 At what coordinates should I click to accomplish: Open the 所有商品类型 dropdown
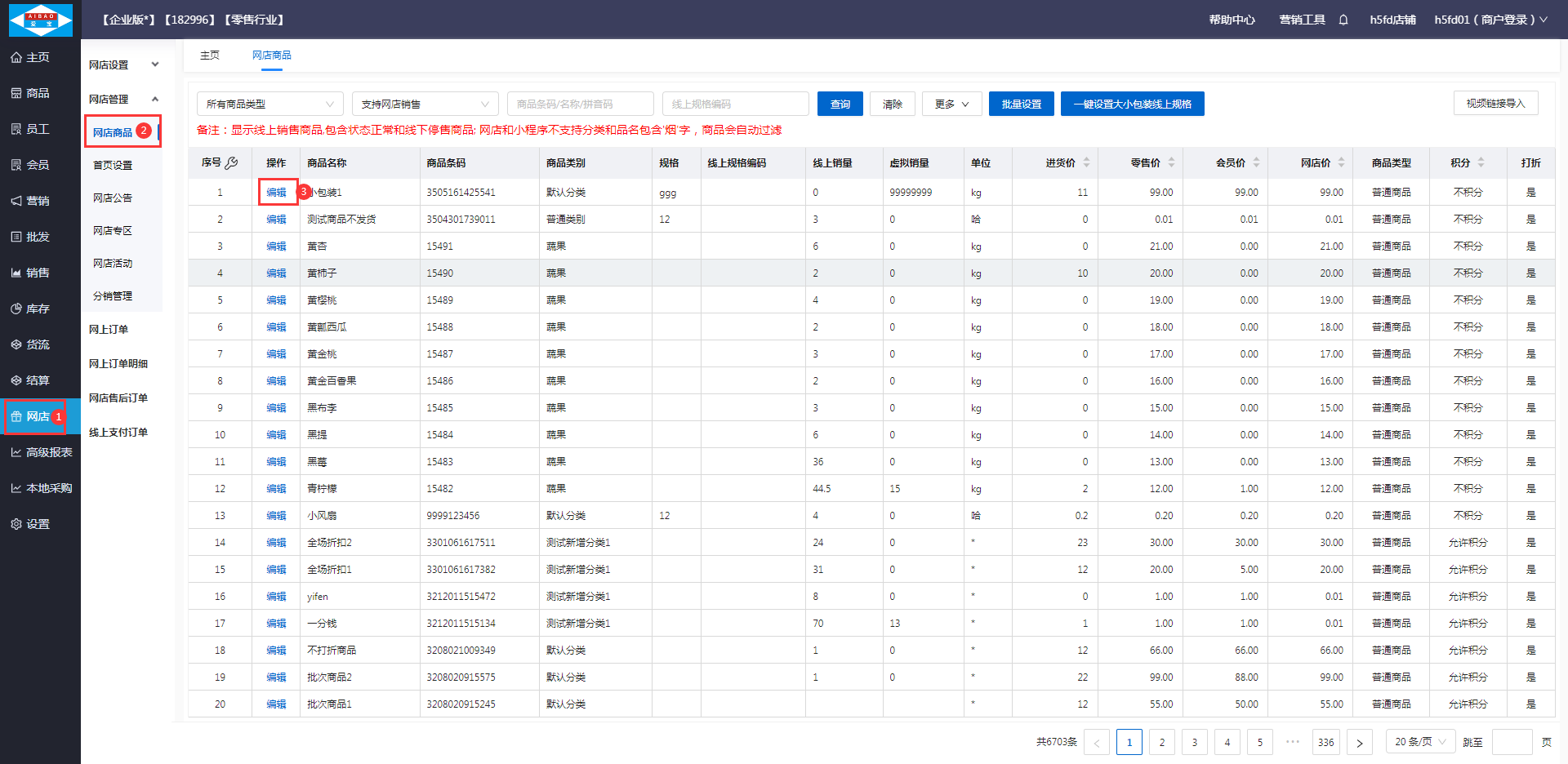pyautogui.click(x=269, y=104)
